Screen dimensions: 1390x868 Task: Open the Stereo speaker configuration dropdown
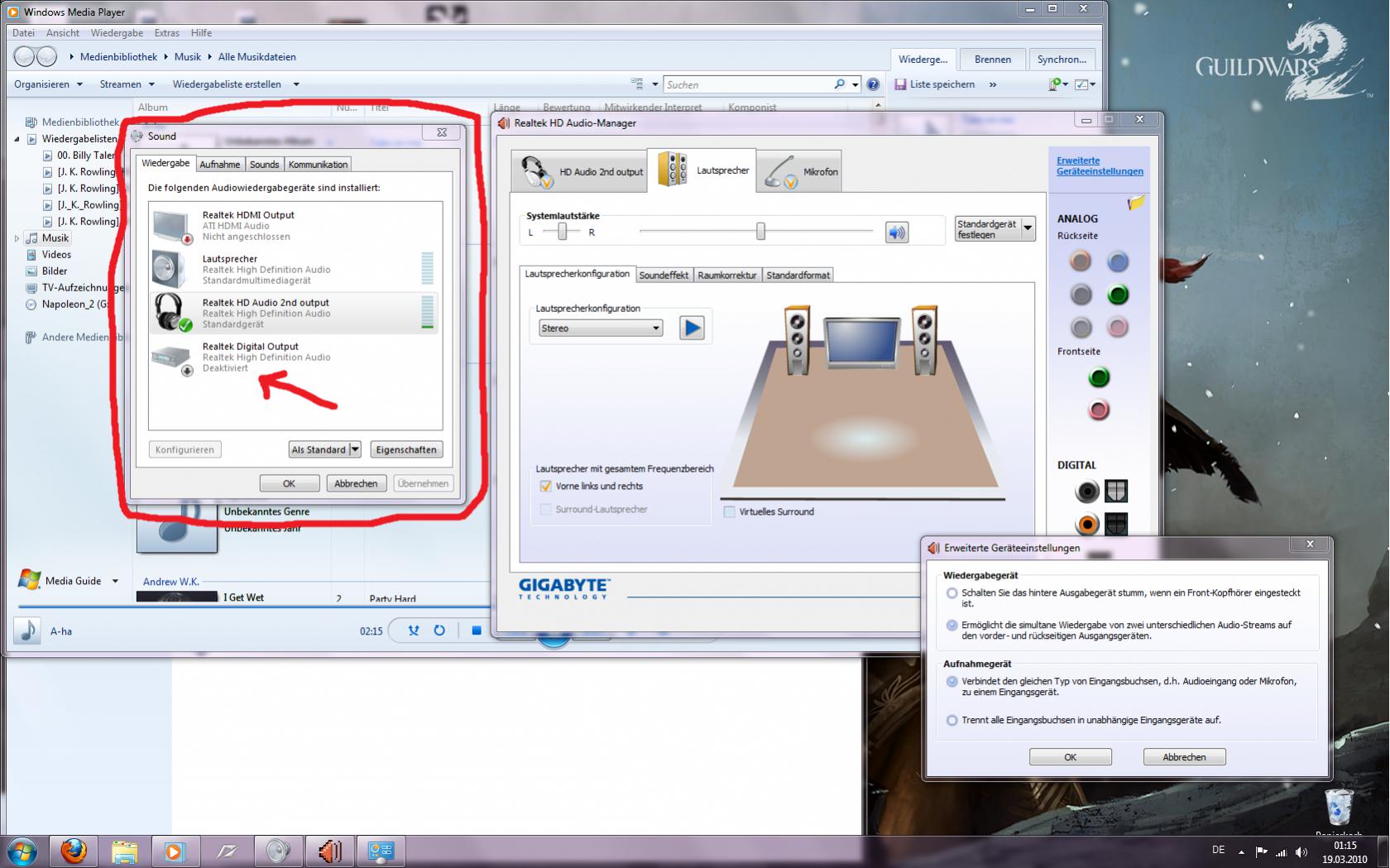pos(600,328)
